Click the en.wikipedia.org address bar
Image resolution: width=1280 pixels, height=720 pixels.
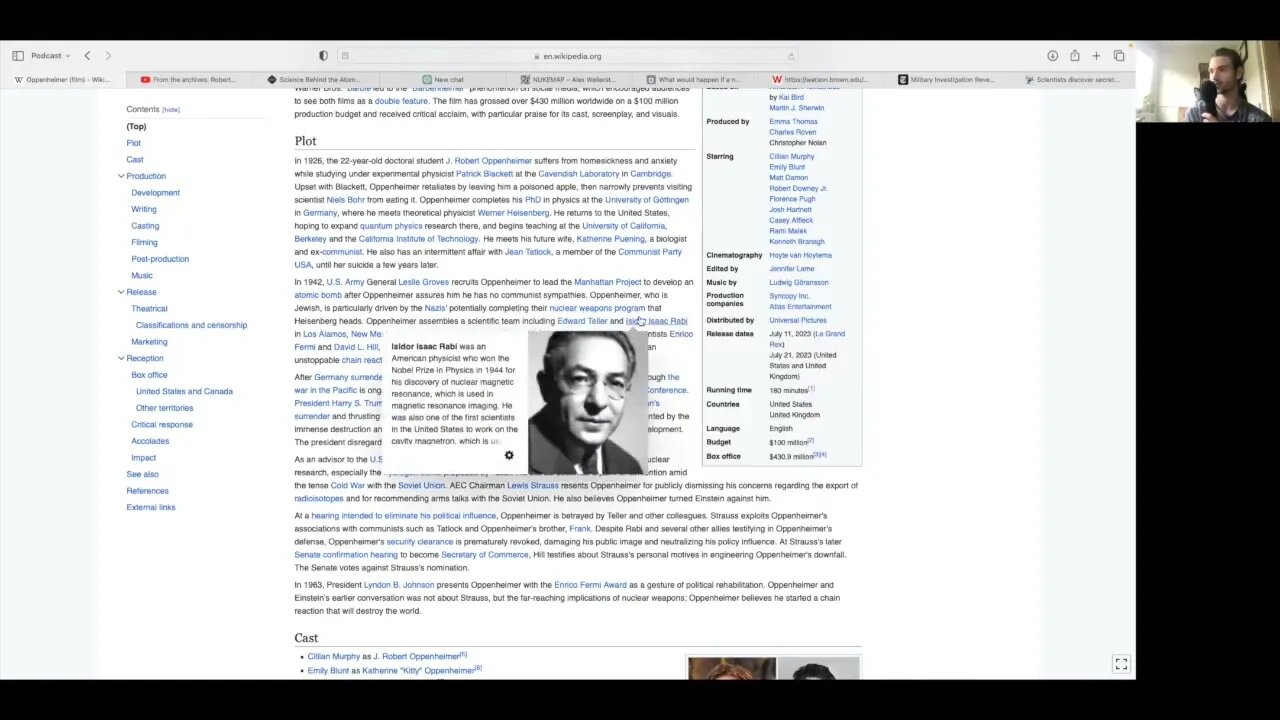[566, 56]
